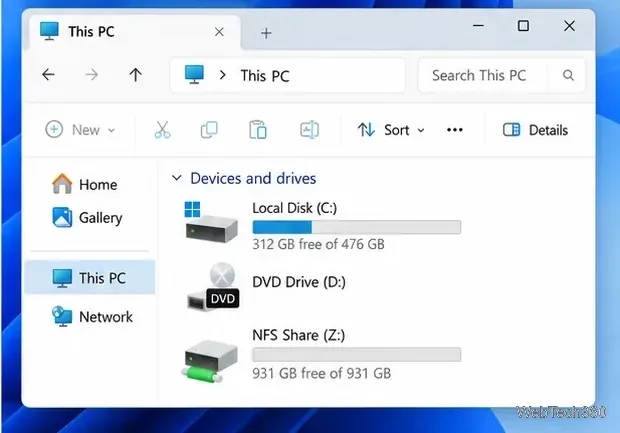The height and width of the screenshot is (433, 620).
Task: Select the DVD Drive (D:) icon
Action: (213, 287)
